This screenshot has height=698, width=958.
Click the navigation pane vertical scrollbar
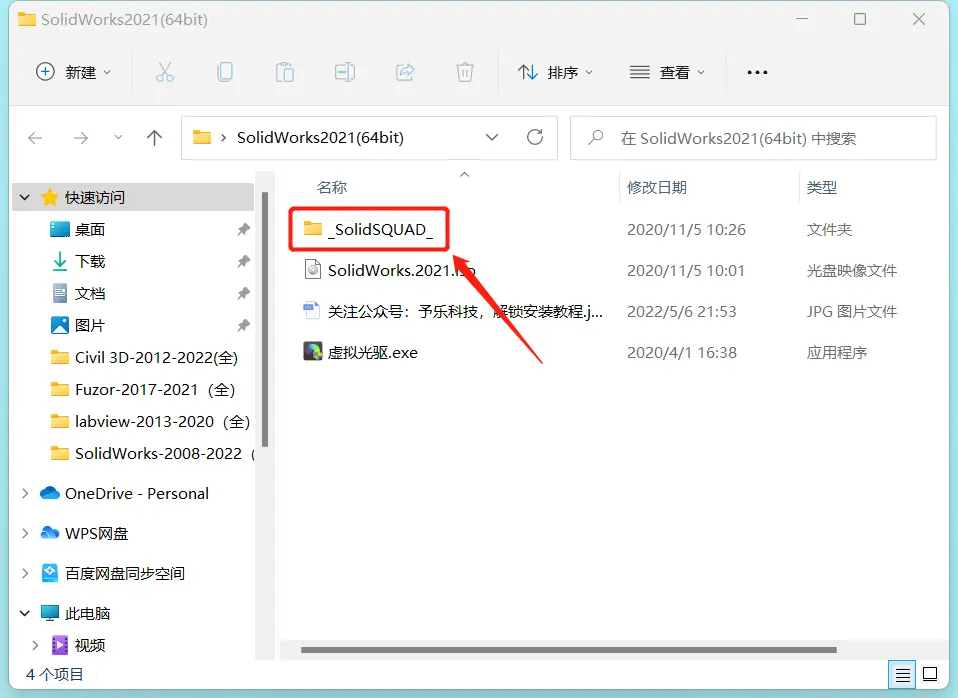point(265,319)
